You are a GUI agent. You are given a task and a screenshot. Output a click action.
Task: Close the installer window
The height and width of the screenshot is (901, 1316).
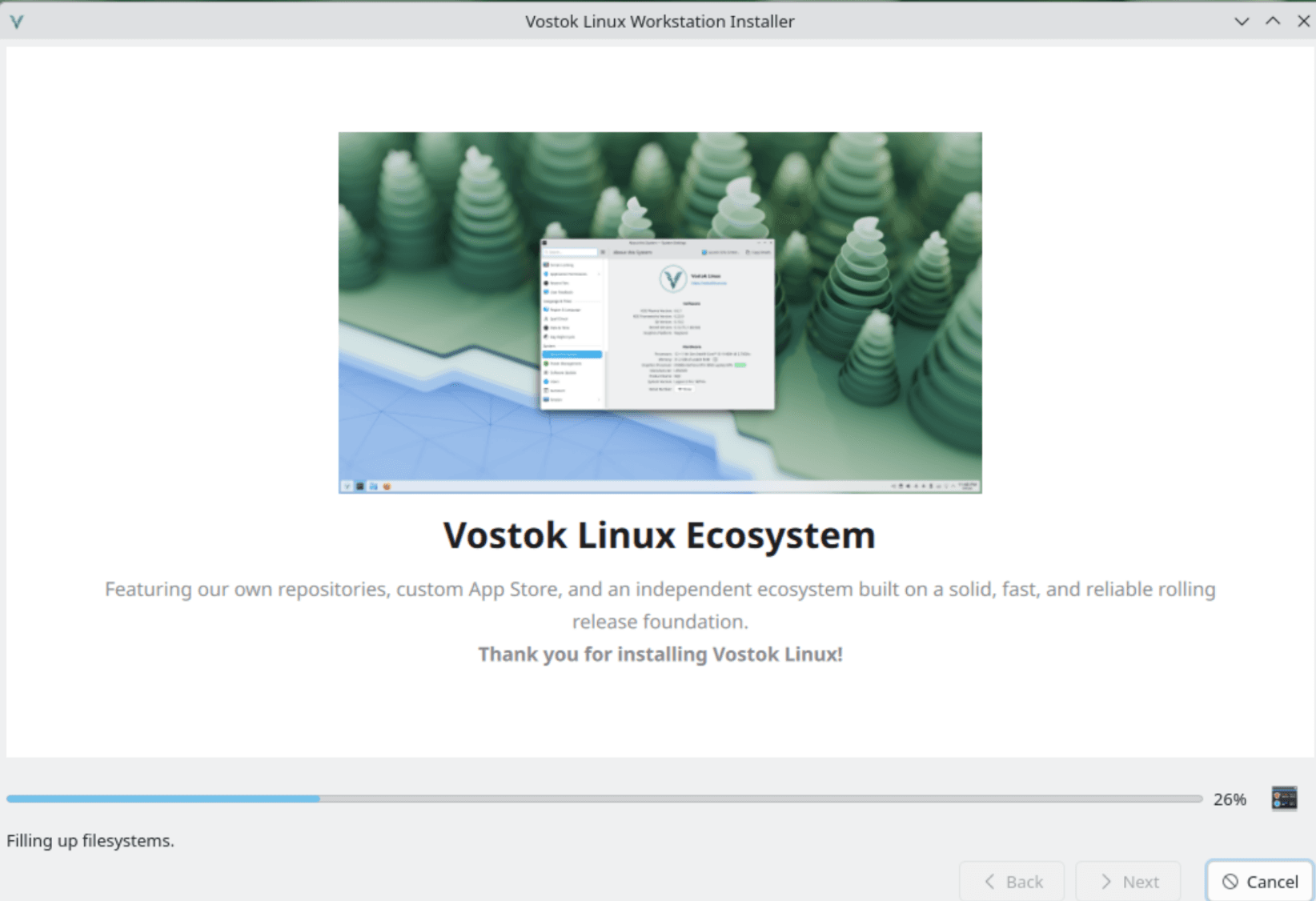[1303, 22]
